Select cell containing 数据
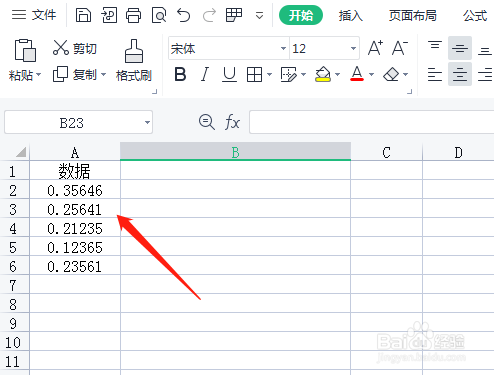The width and height of the screenshot is (494, 375). point(75,171)
